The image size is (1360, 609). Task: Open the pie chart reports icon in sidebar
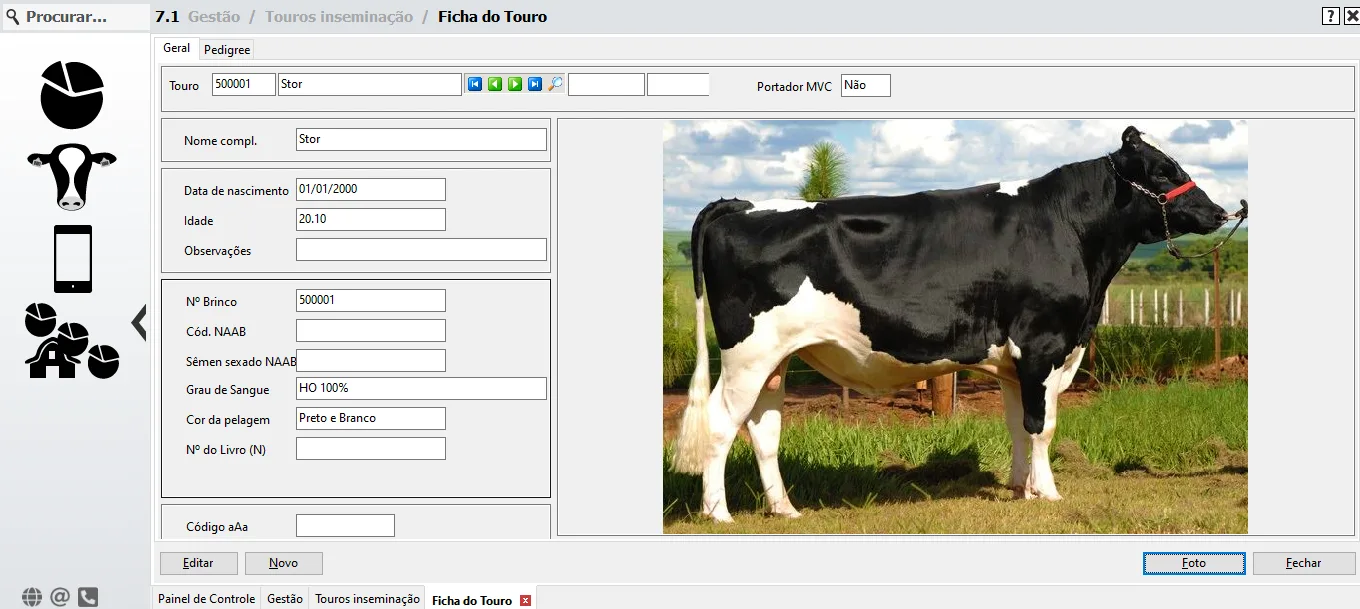(x=72, y=95)
